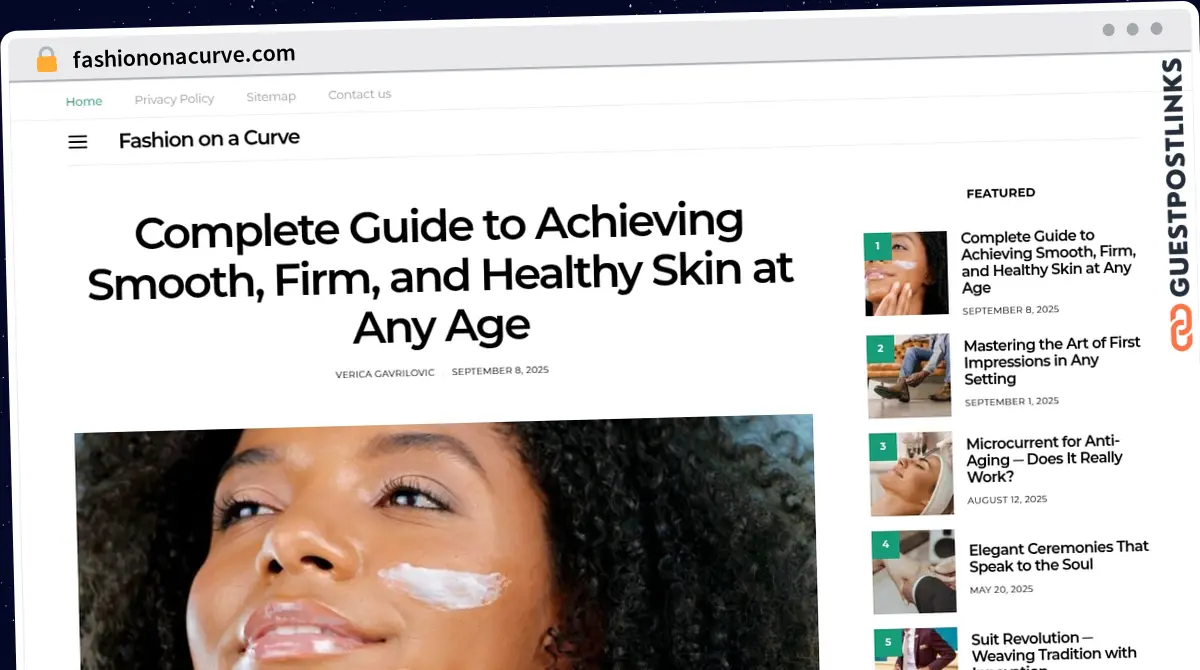Image resolution: width=1200 pixels, height=670 pixels.
Task: Click the GuestPostLinks chain logo icon
Action: pos(1181,327)
